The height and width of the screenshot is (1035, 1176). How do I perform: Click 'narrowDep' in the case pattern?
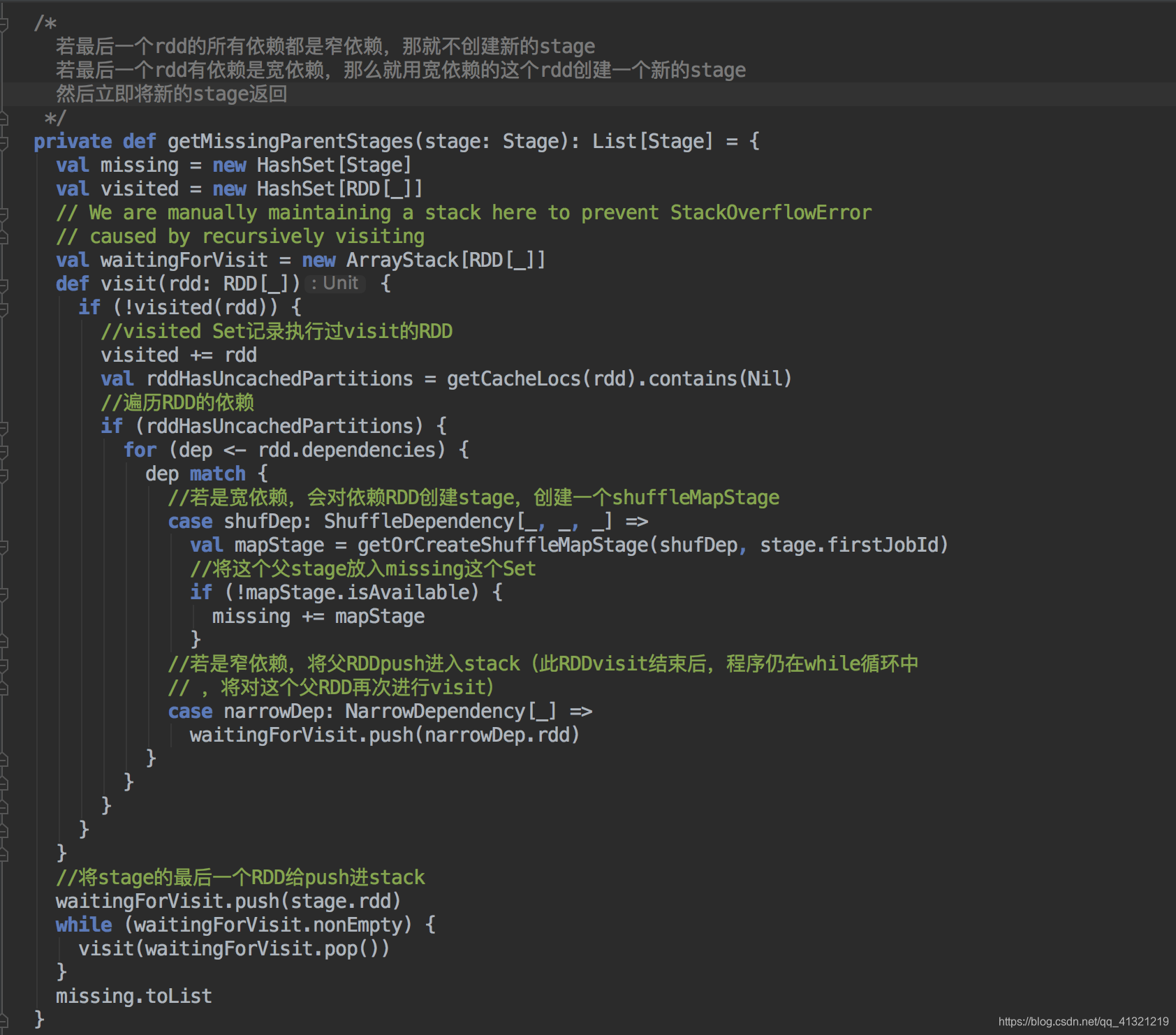[274, 712]
